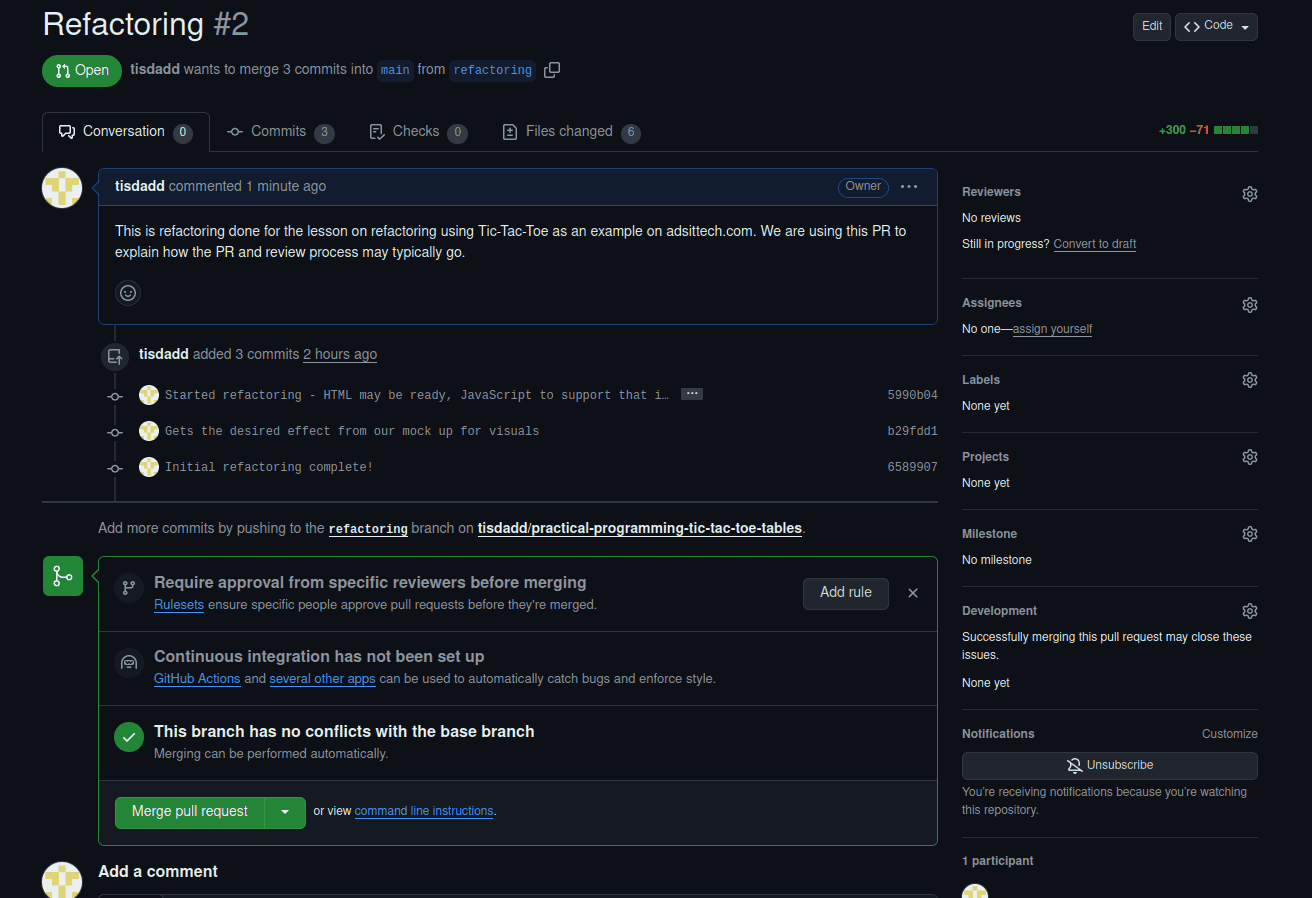Open the Development gear settings
Viewport: 1312px width, 898px height.
click(1249, 611)
